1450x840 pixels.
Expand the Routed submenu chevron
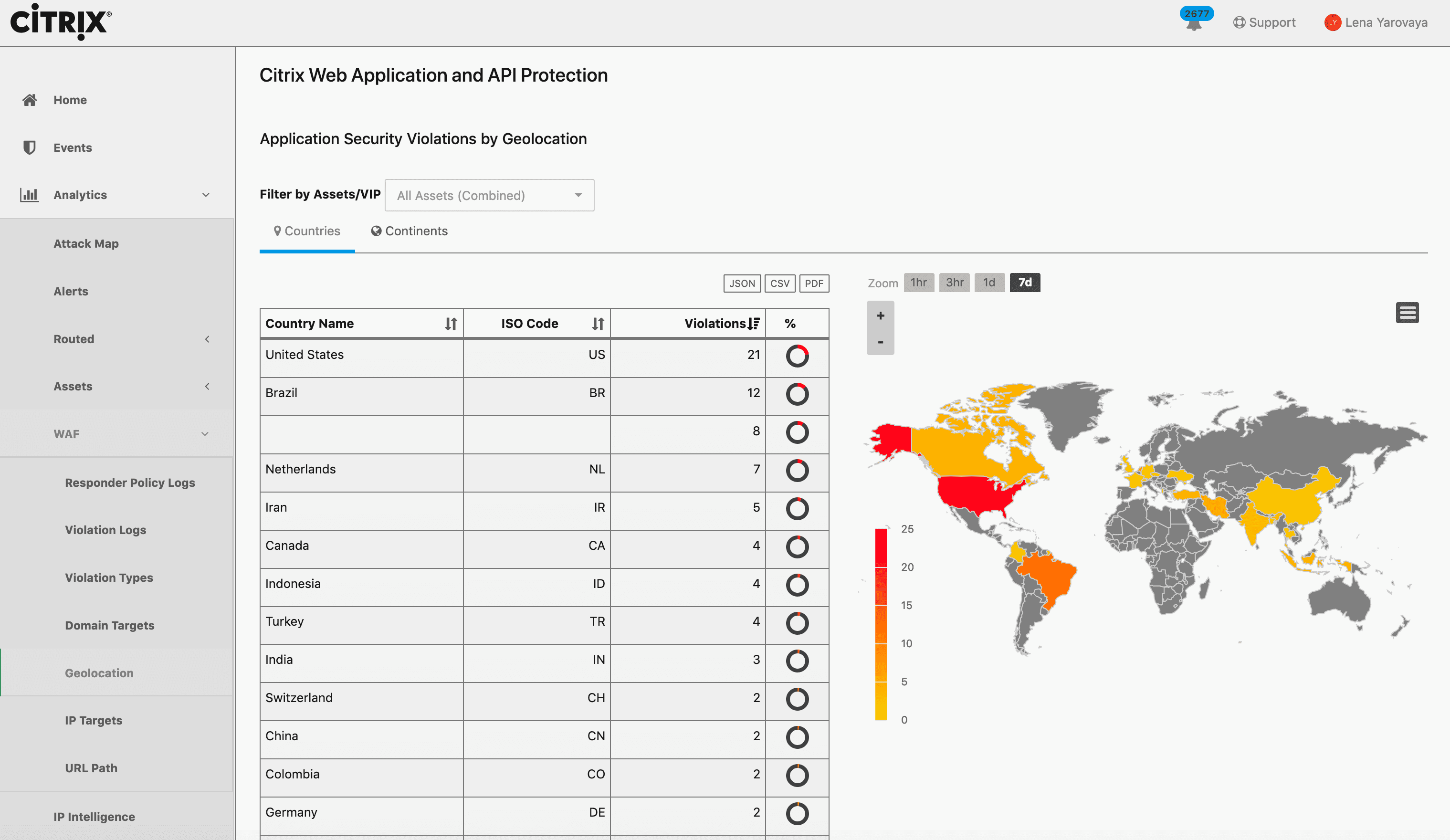pos(207,339)
